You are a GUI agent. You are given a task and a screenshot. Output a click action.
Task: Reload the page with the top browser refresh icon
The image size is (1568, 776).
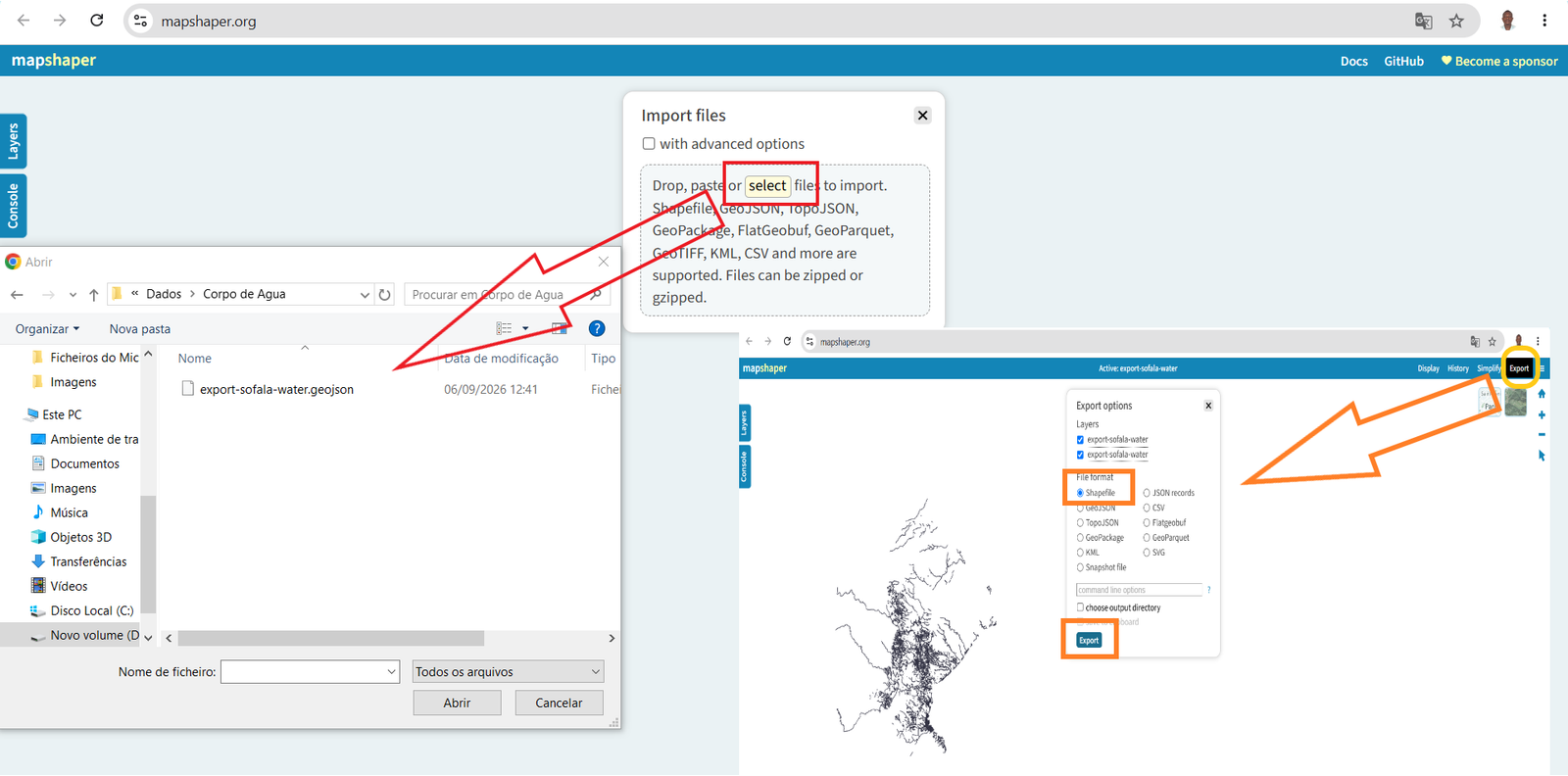tap(96, 21)
